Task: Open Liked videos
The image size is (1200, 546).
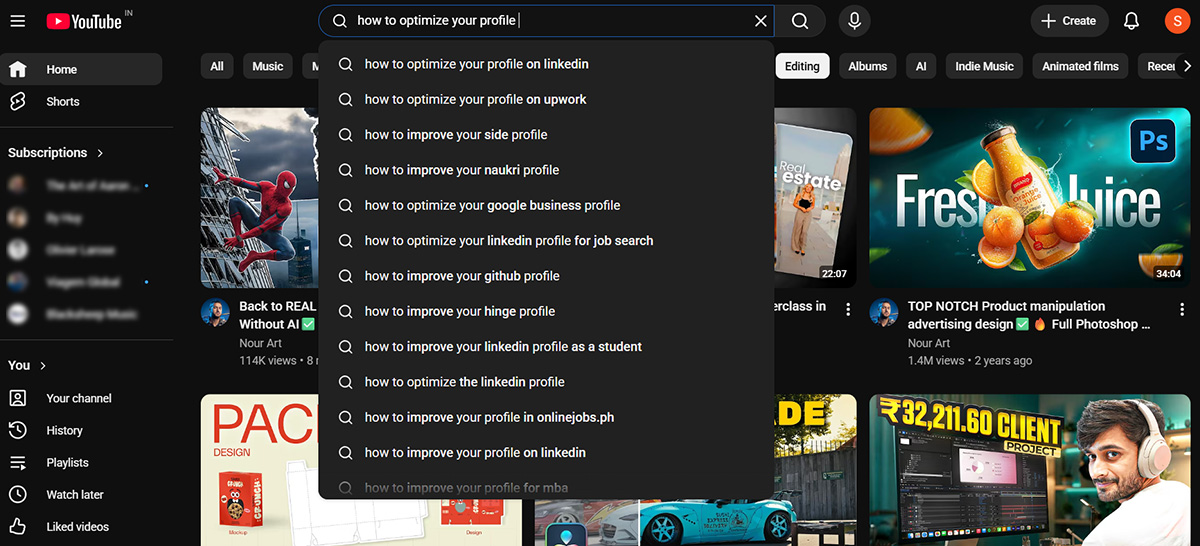Action: pyautogui.click(x=81, y=526)
